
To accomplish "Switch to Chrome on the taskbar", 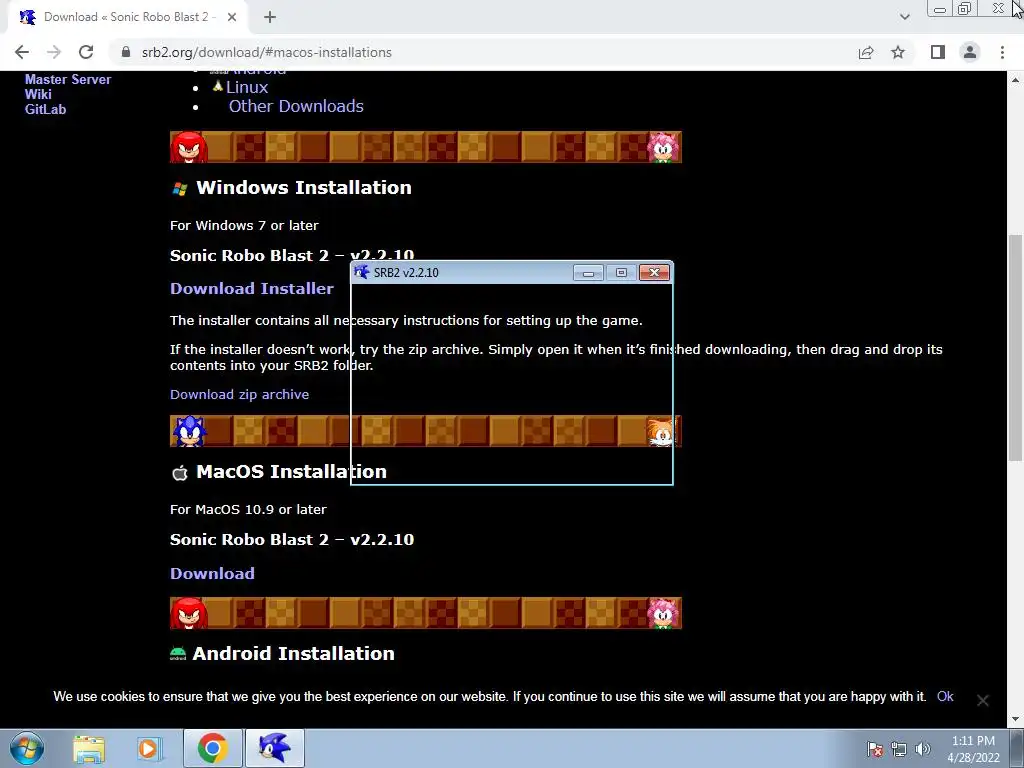I will pyautogui.click(x=212, y=748).
